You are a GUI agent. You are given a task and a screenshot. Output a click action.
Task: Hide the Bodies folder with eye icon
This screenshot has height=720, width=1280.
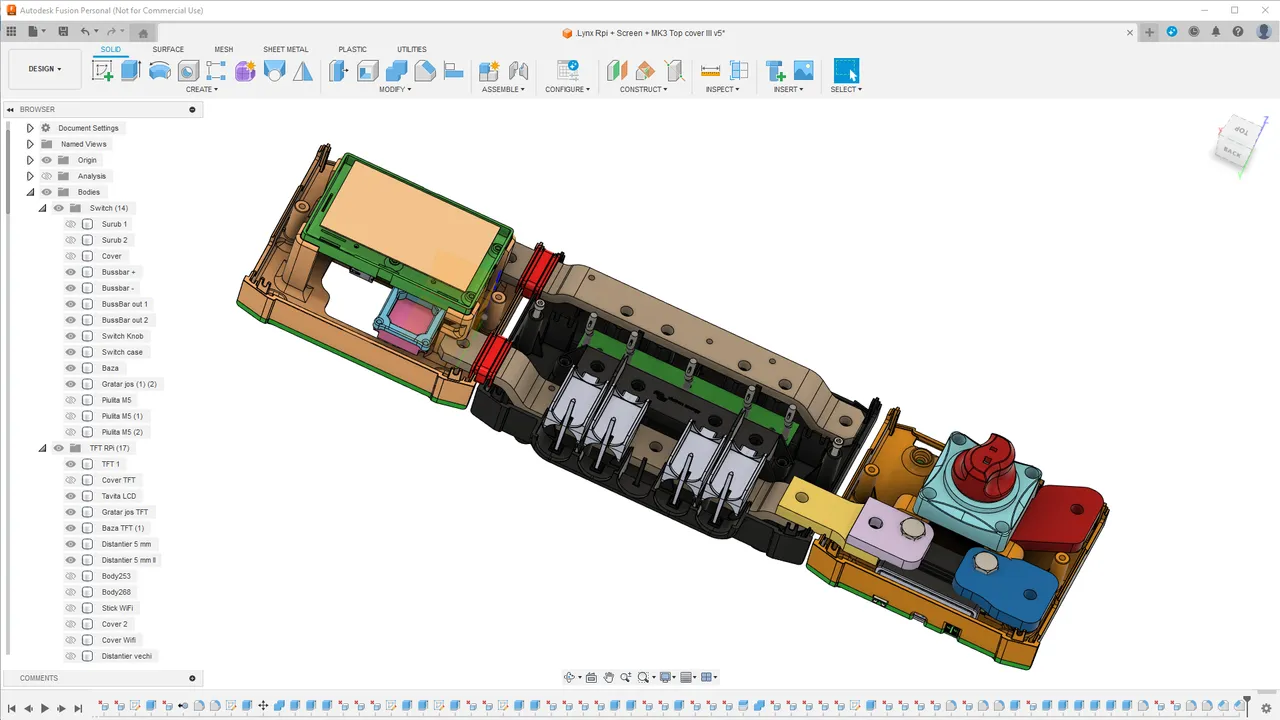[47, 192]
